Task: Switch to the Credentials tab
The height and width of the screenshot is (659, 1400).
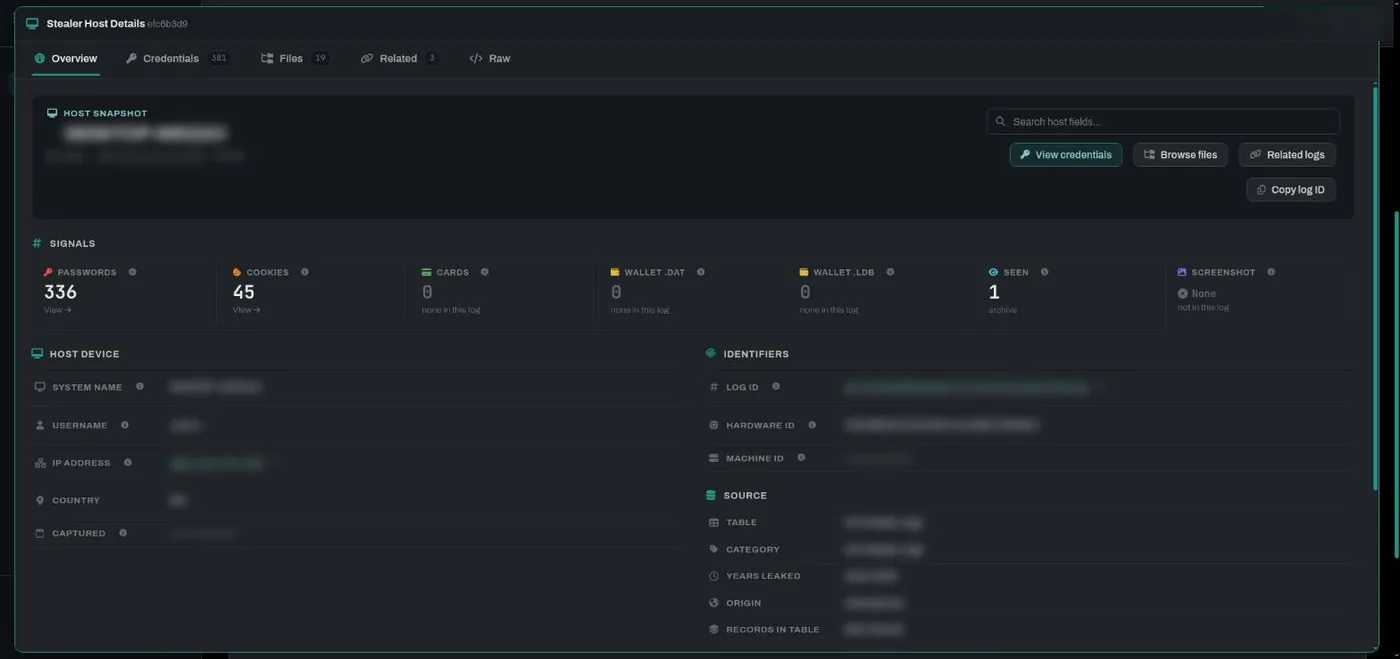Action: pyautogui.click(x=177, y=58)
